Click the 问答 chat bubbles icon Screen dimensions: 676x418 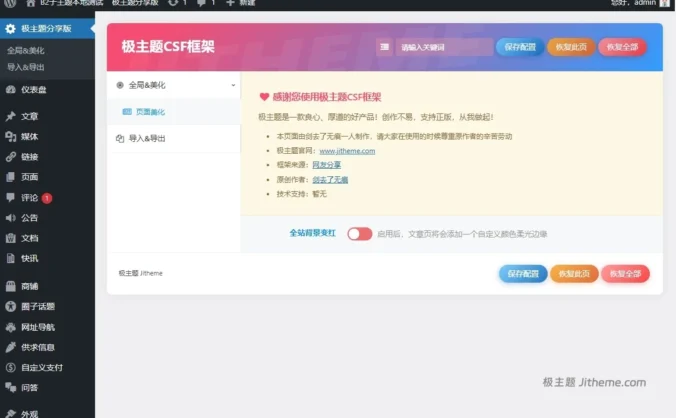(x=10, y=387)
